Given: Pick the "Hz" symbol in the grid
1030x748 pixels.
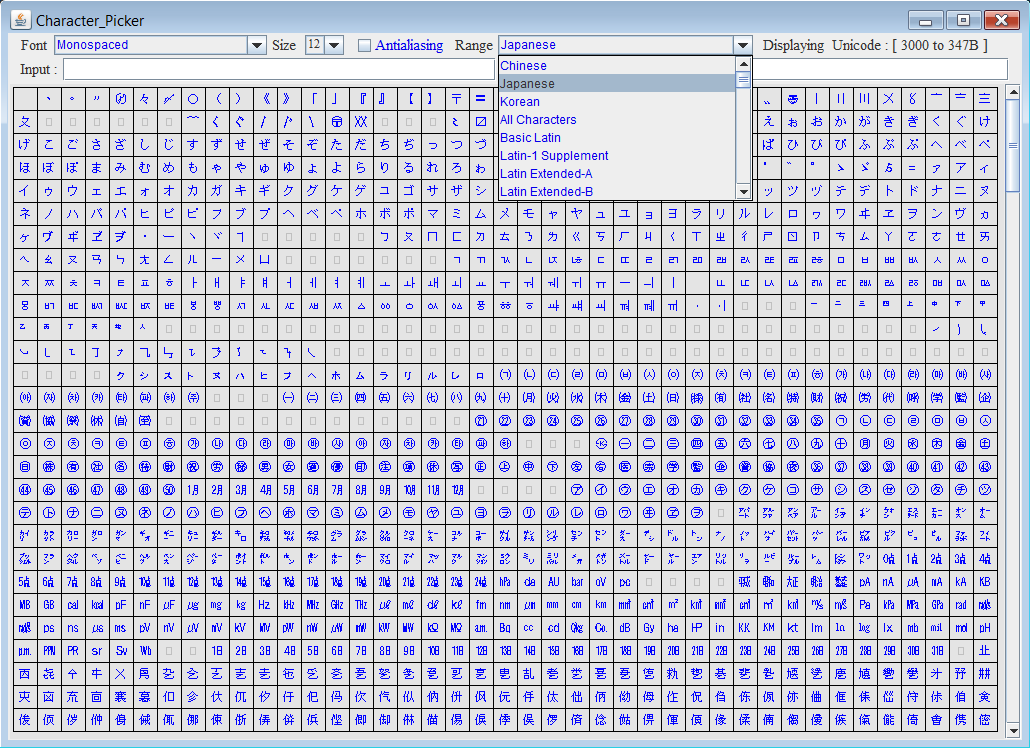Looking at the screenshot, I should click(265, 605).
